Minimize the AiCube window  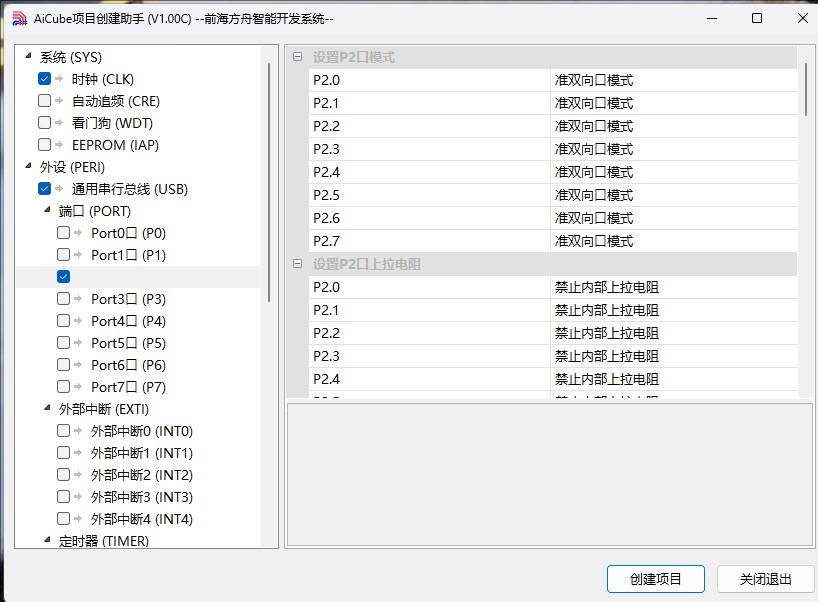click(712, 19)
